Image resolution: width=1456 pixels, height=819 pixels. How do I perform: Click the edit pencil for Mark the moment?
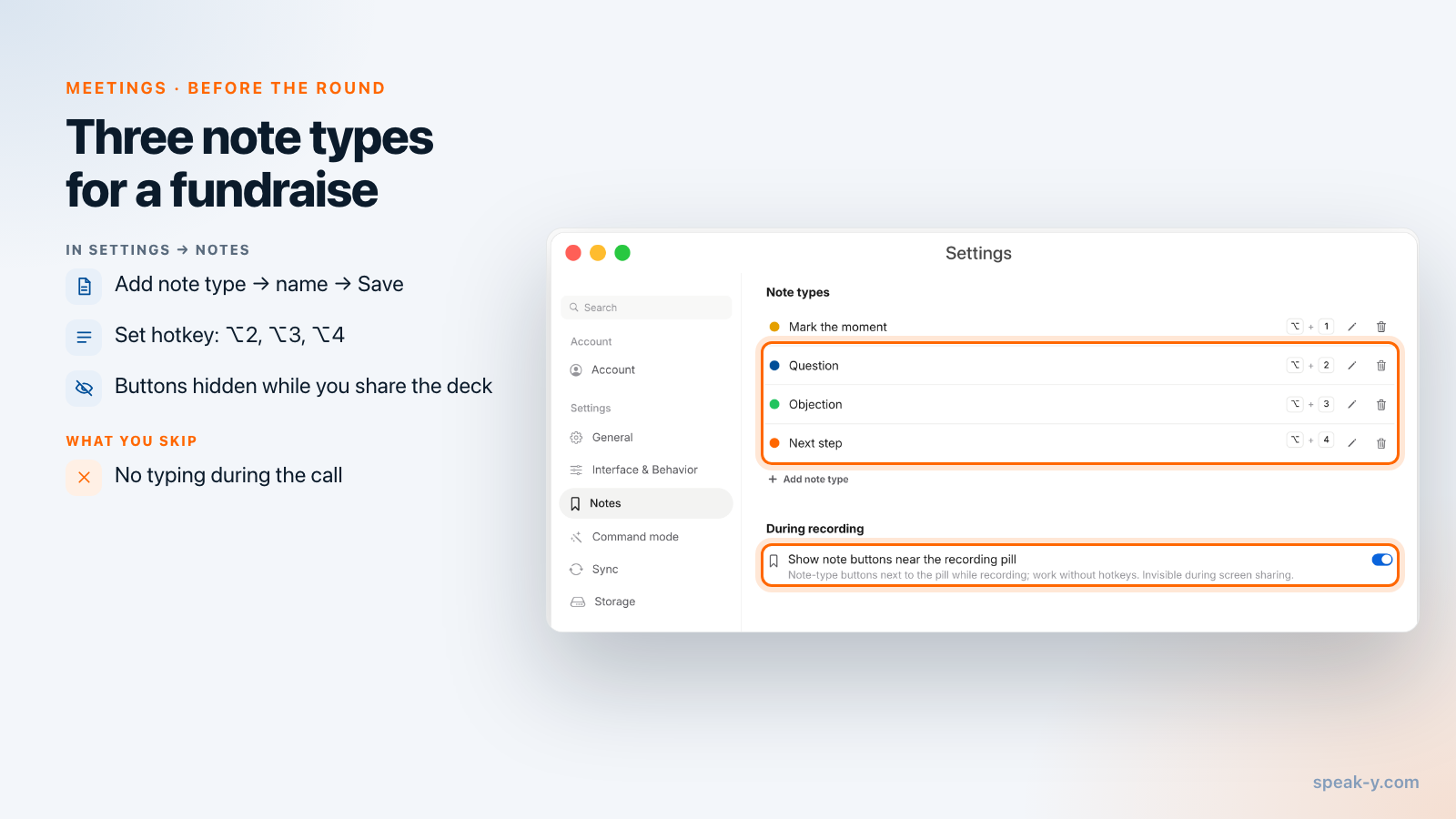(x=1352, y=327)
